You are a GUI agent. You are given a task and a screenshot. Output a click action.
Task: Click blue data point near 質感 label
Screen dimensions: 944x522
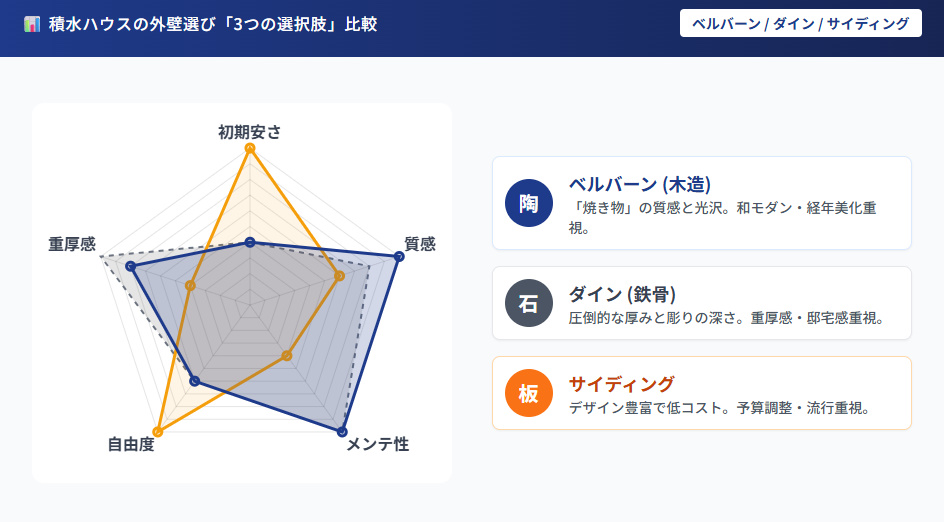(x=399, y=257)
